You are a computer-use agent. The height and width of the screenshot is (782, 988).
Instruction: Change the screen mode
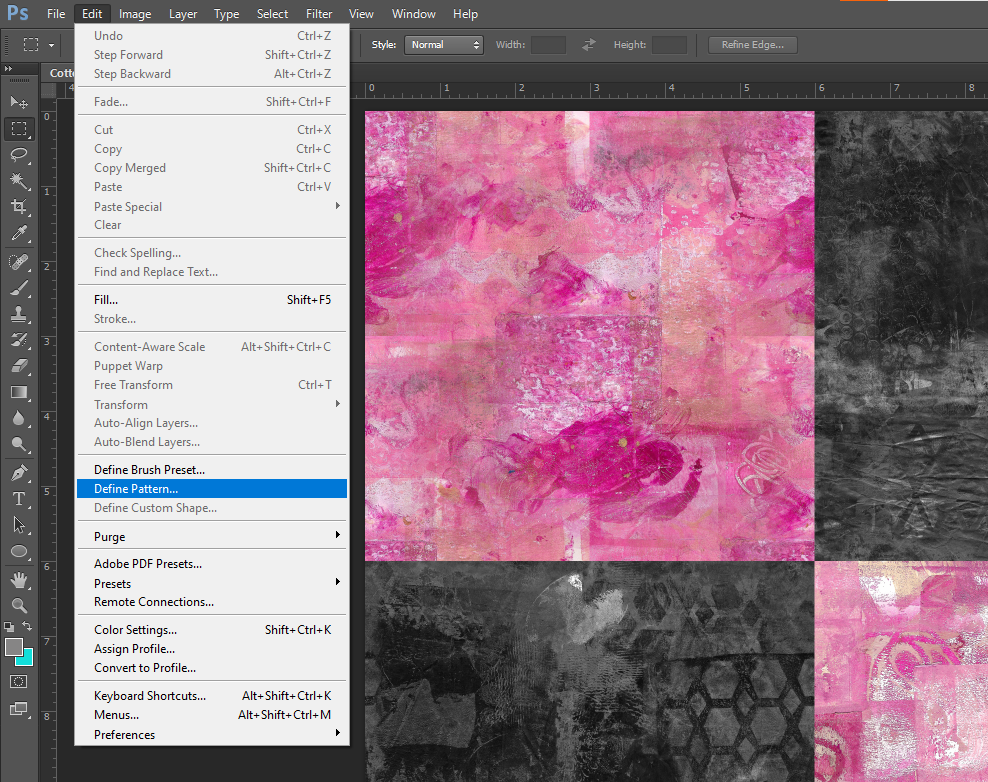click(19, 710)
